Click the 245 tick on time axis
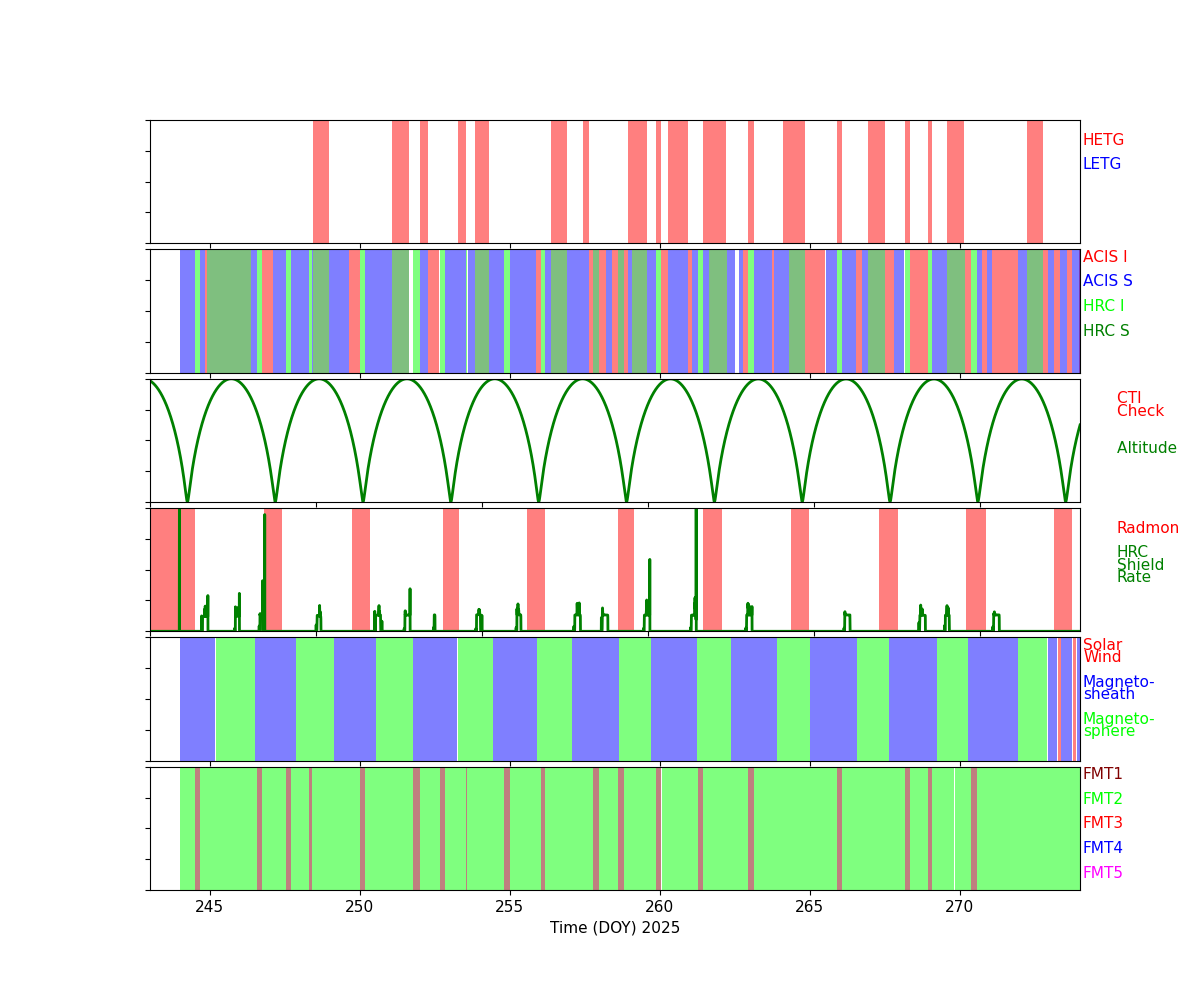1200x1000 pixels. (x=209, y=907)
